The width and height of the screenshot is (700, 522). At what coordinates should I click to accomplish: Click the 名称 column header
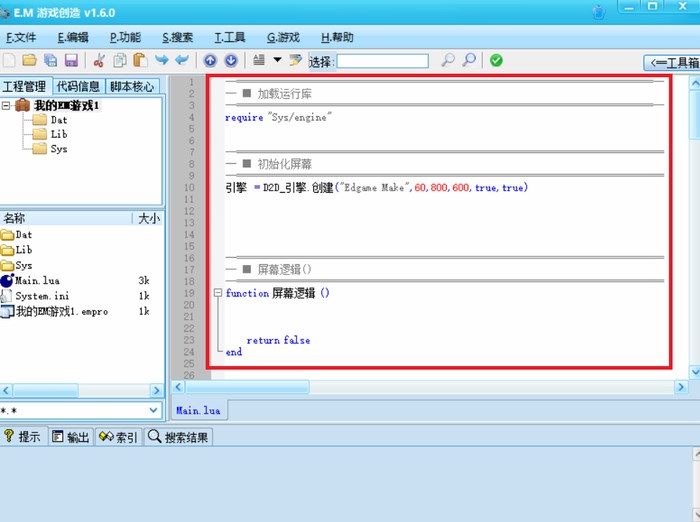pos(66,218)
